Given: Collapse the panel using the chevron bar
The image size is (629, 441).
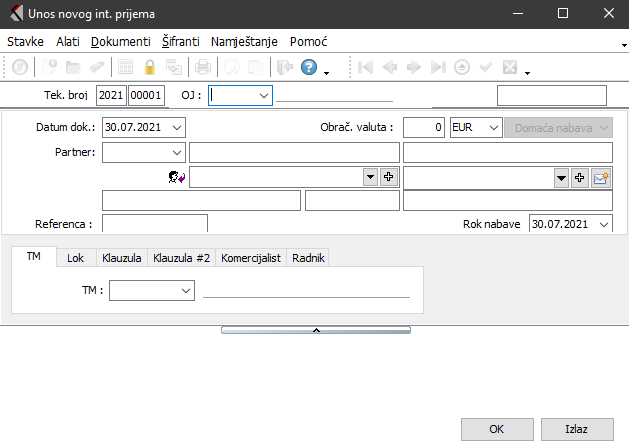Looking at the screenshot, I should [315, 329].
